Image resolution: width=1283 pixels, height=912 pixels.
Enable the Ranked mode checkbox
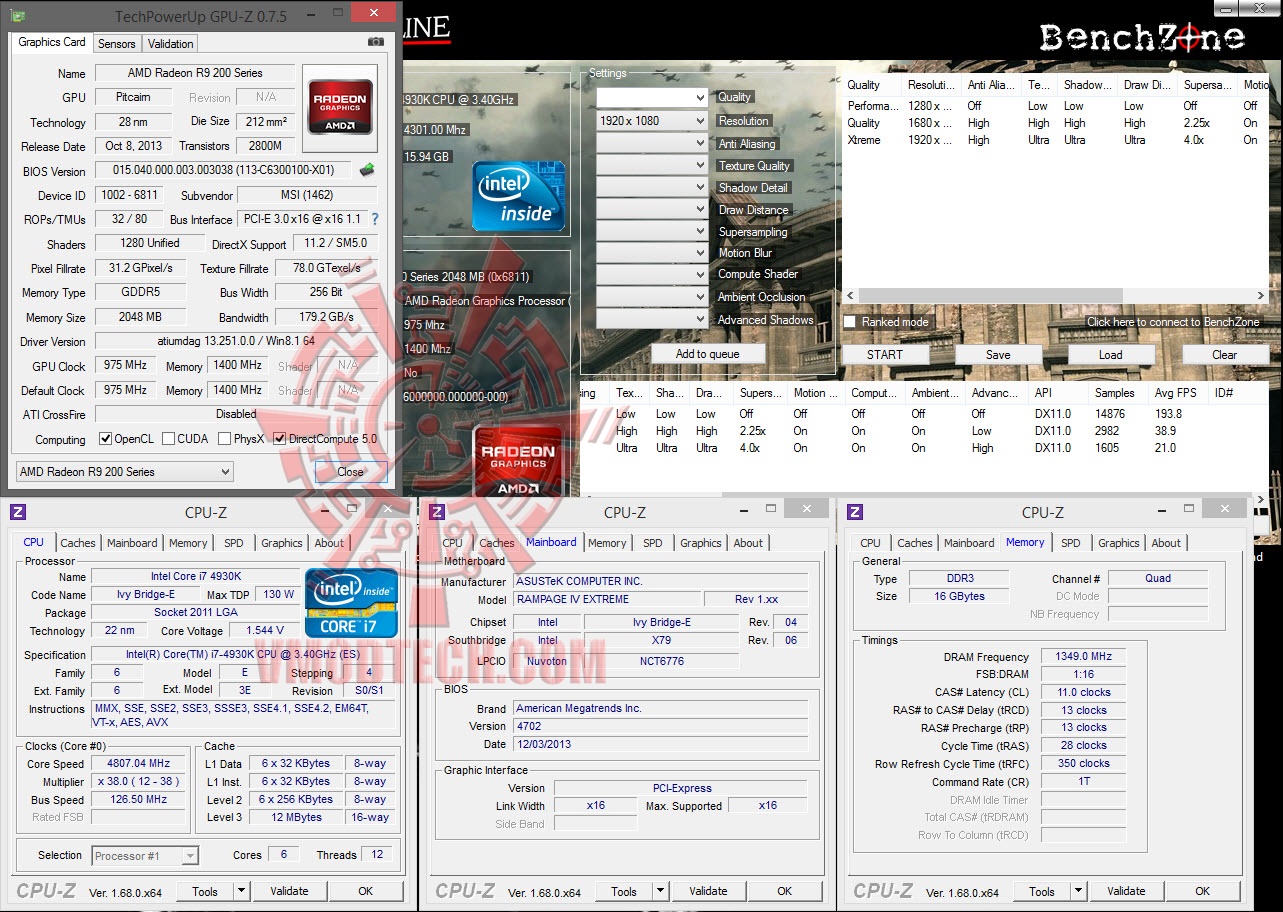849,322
